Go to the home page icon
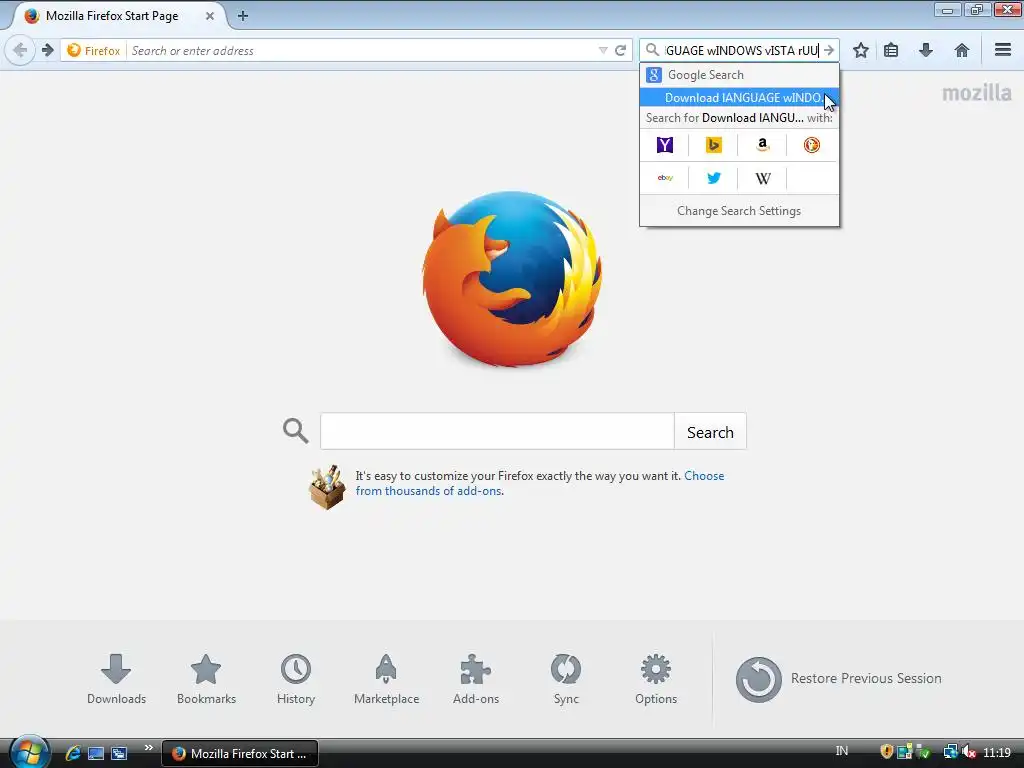The height and width of the screenshot is (768, 1024). pos(961,50)
